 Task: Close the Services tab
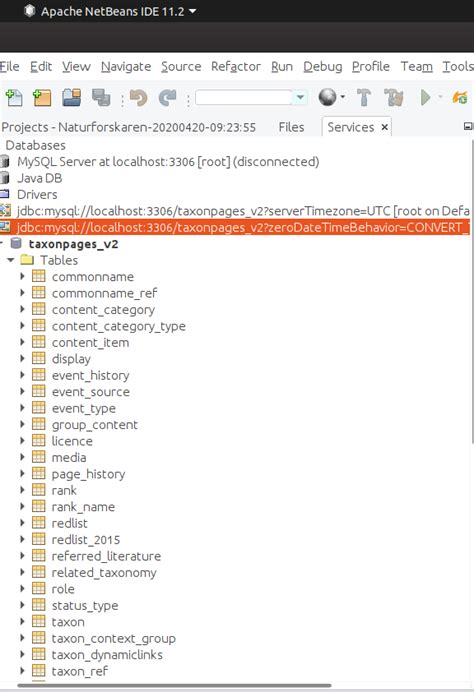pos(384,127)
